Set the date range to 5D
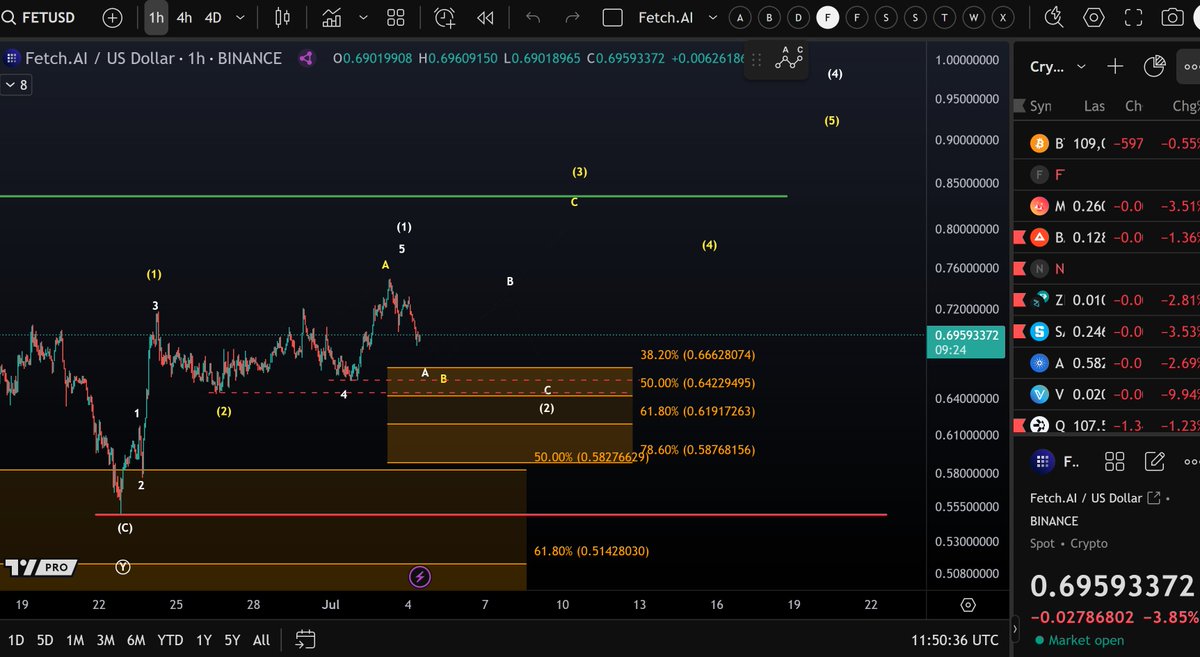The height and width of the screenshot is (657, 1200). (x=45, y=639)
